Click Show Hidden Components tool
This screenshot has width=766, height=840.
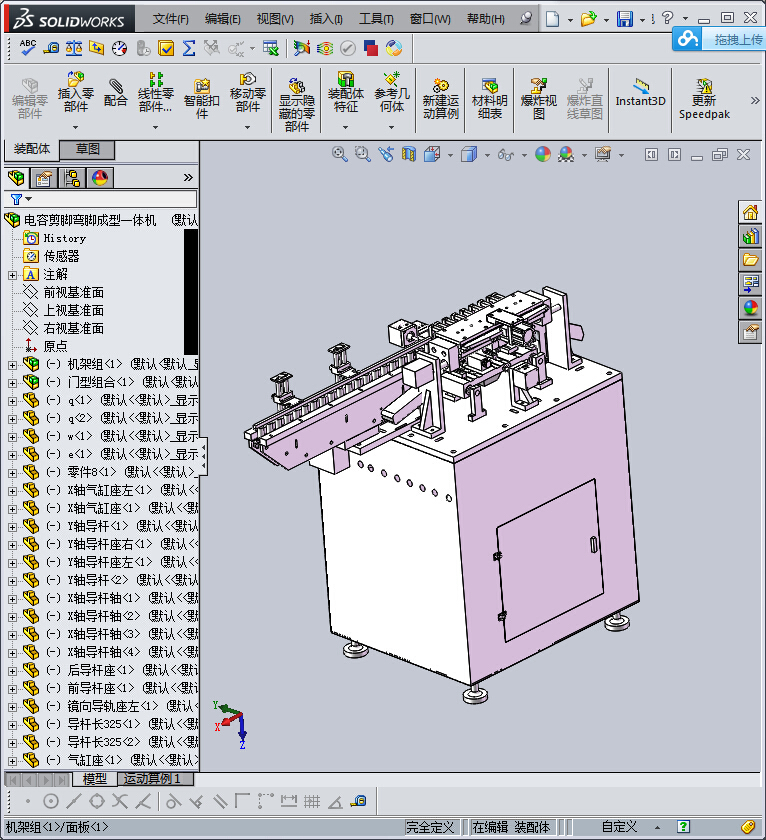click(297, 105)
